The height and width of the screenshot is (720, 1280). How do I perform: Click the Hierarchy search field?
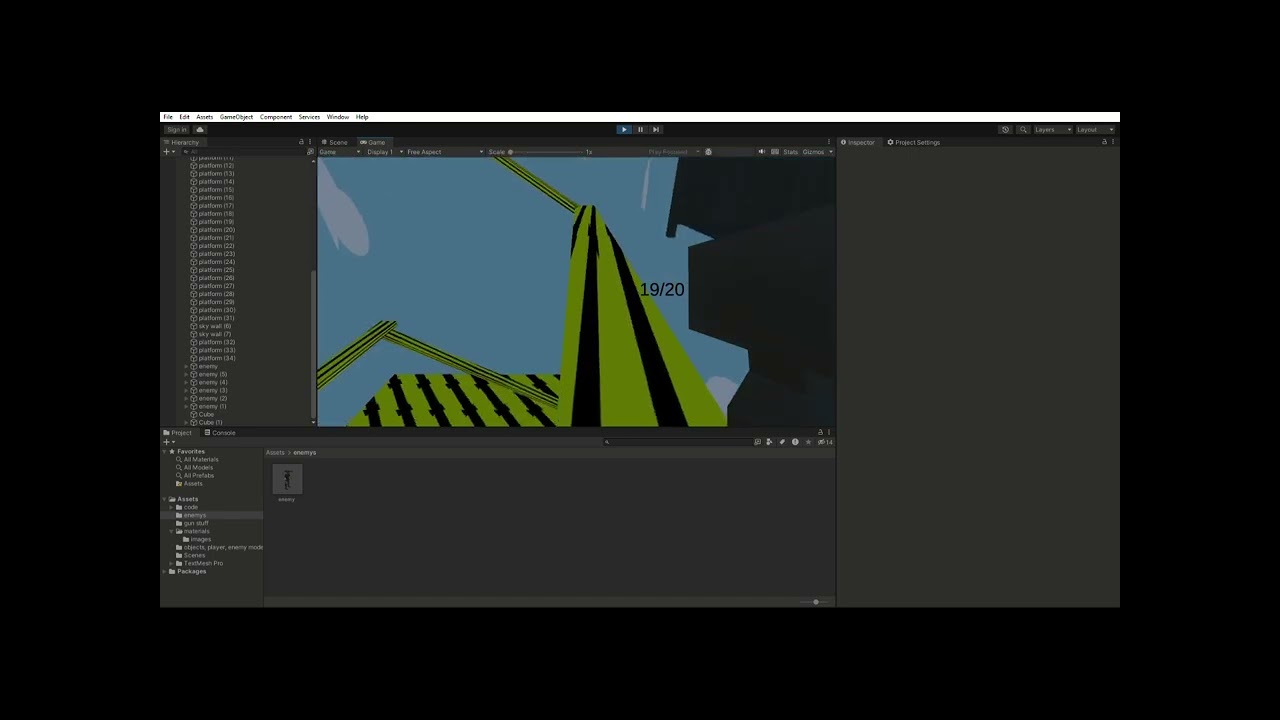pyautogui.click(x=242, y=152)
